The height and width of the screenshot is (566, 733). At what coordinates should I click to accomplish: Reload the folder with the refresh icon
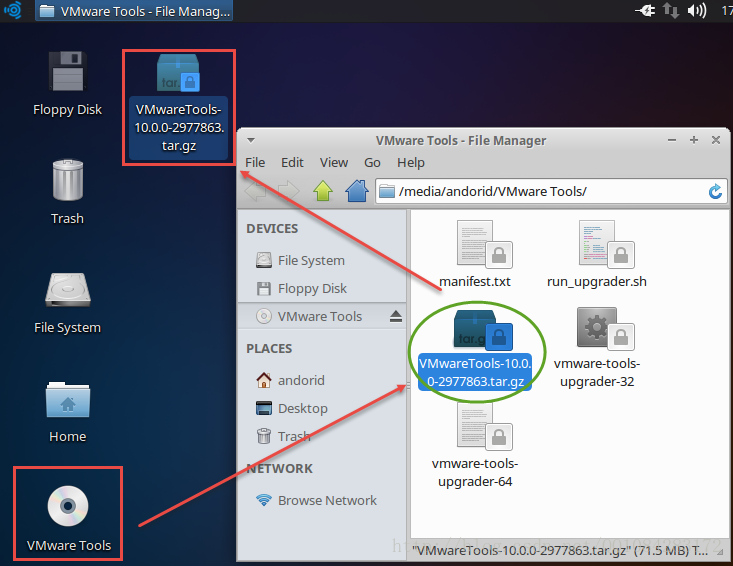715,192
